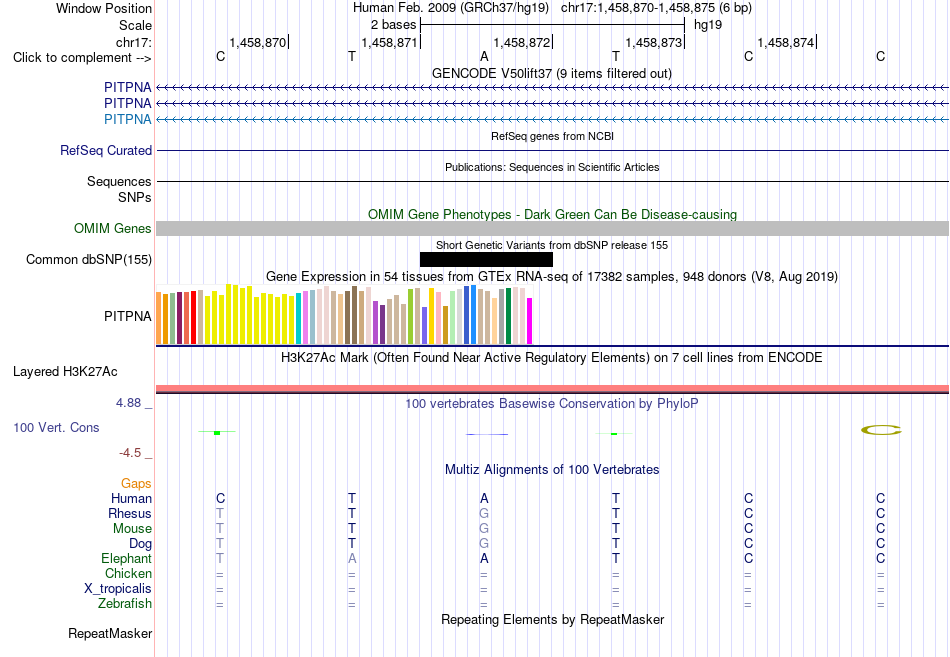The width and height of the screenshot is (950, 657).
Task: Click the pink Layered H3K27Ac signal bar
Action: [552, 389]
